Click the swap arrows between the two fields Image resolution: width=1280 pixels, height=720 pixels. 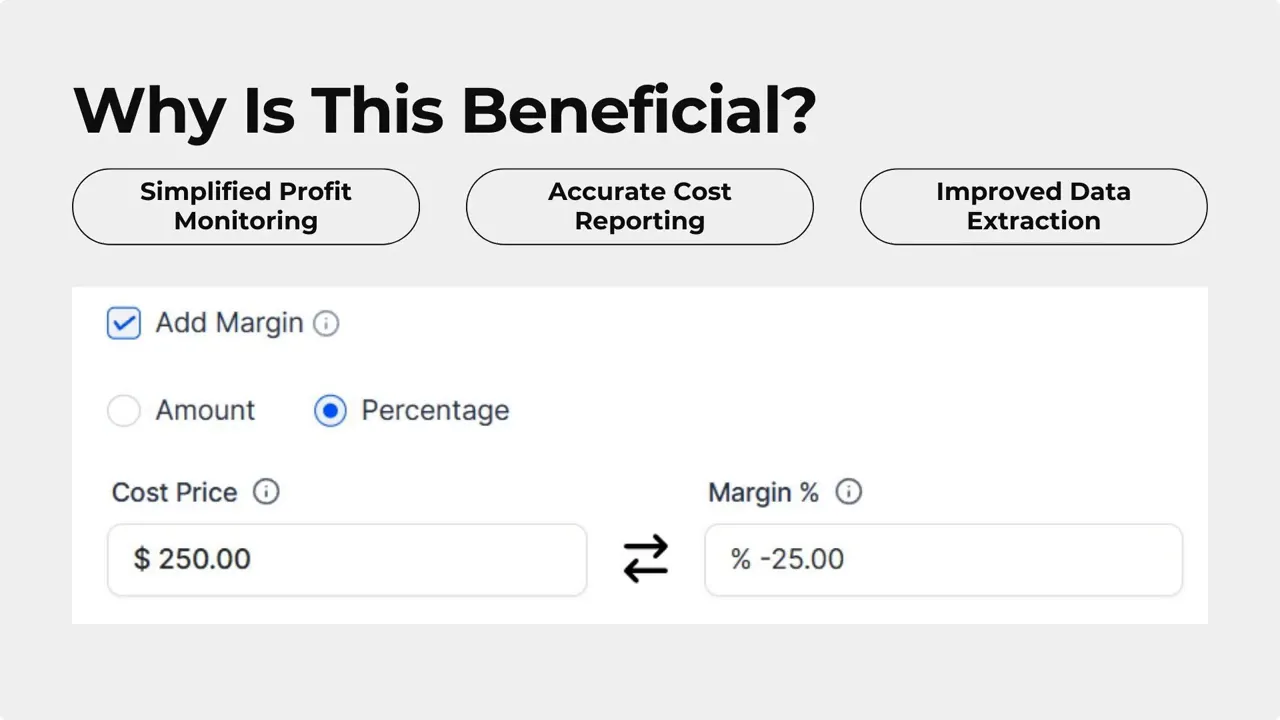pyautogui.click(x=645, y=559)
